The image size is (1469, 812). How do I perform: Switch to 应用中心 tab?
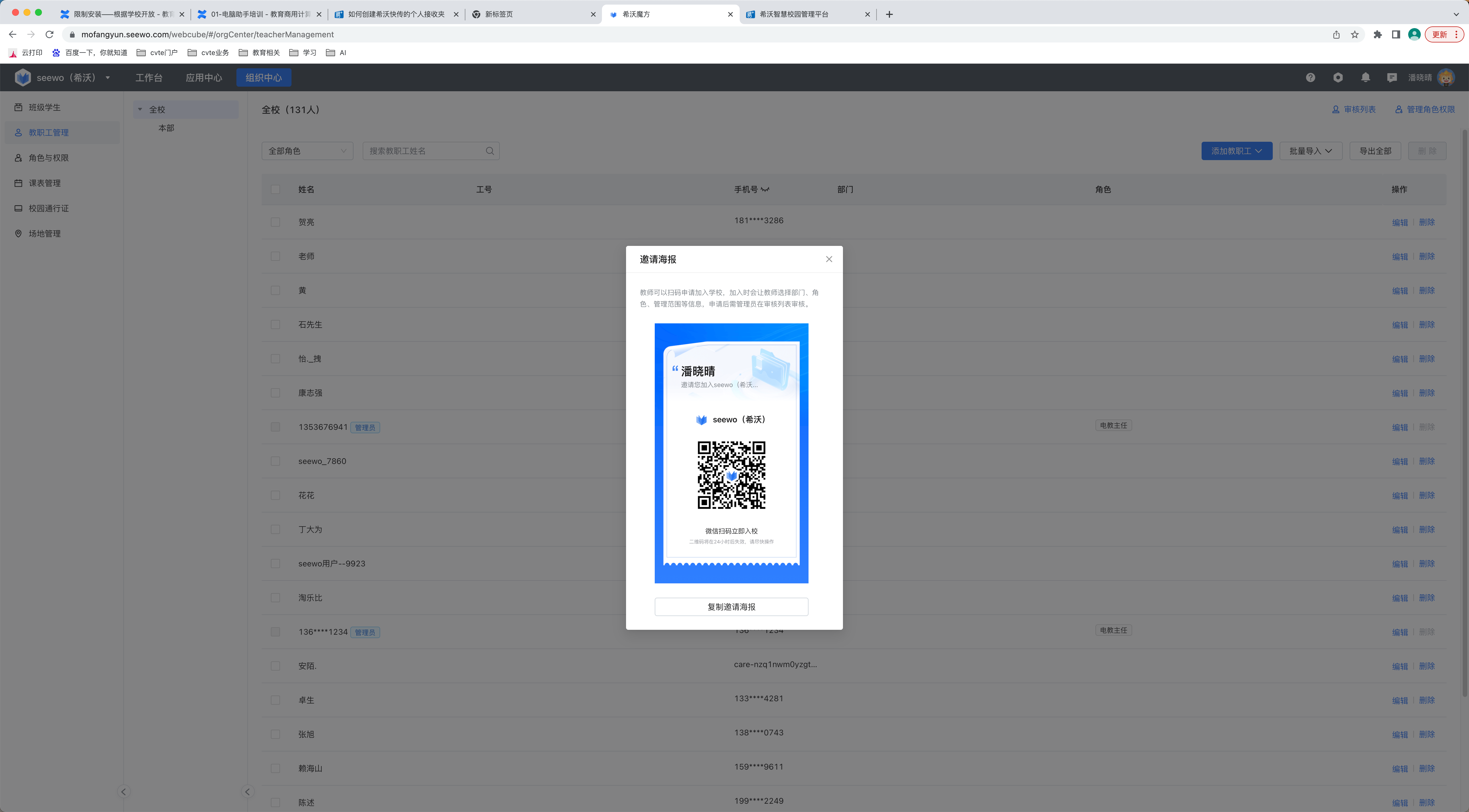click(204, 77)
